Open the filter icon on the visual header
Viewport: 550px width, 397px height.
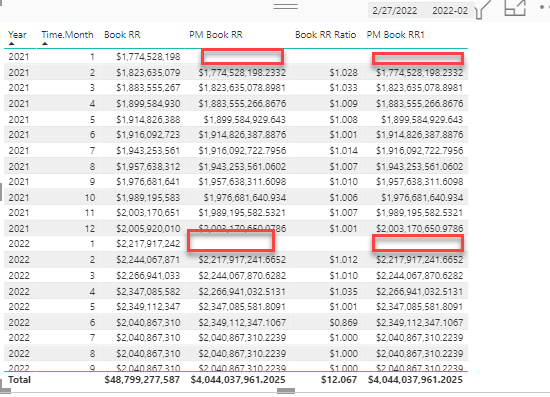pos(483,9)
